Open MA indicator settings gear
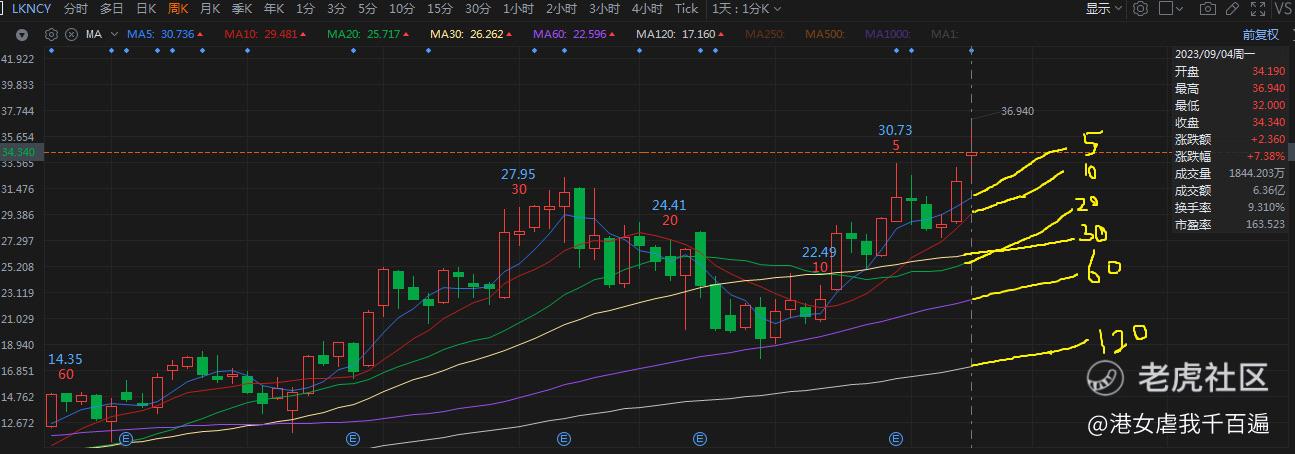 pyautogui.click(x=52, y=34)
